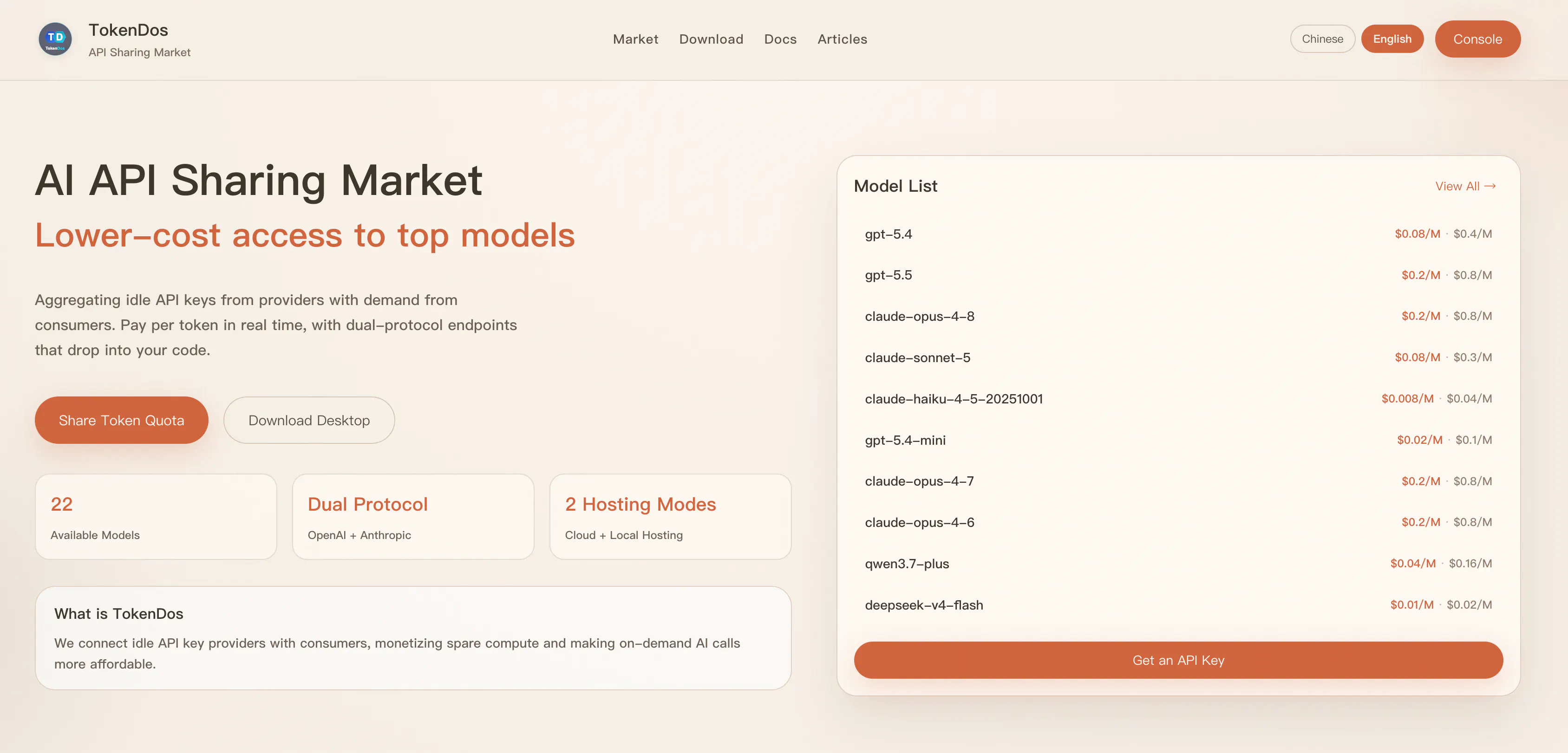
Task: Click qwen3.7-plus price $0.16/M
Action: coord(1470,563)
